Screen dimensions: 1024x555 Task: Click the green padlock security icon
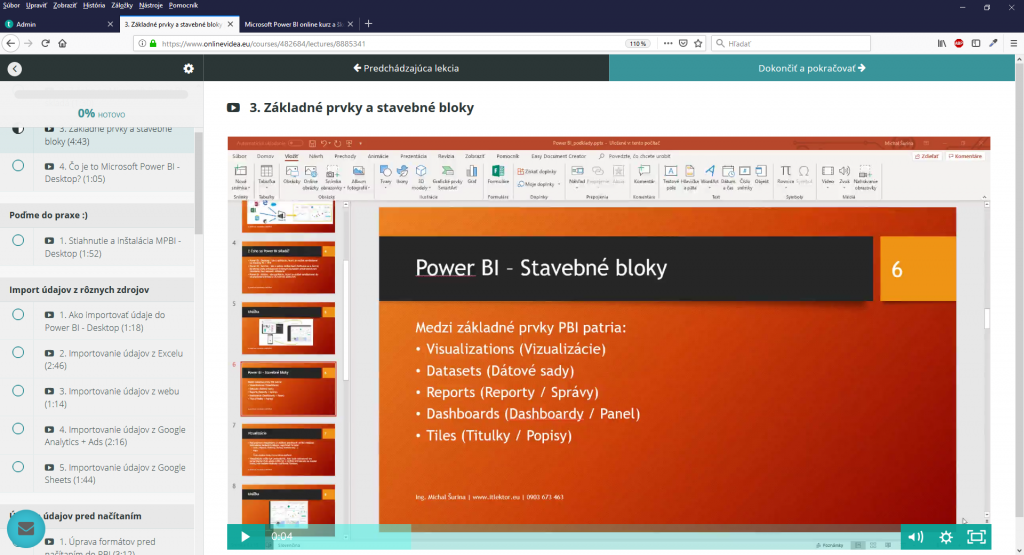click(x=153, y=44)
